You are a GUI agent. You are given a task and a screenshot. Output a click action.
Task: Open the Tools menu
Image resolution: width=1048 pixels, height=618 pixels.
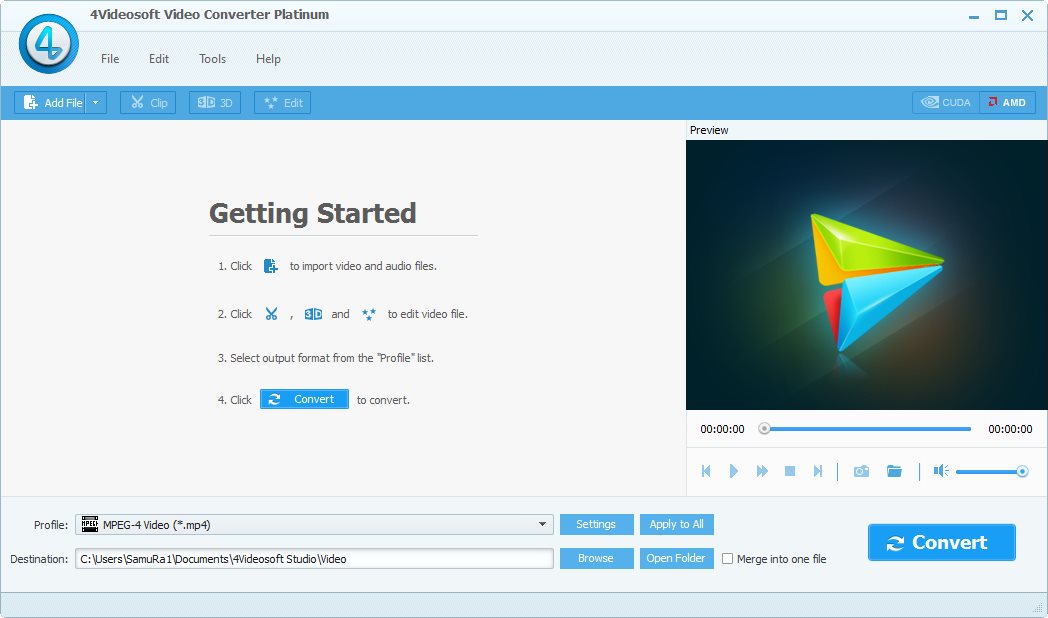(213, 59)
